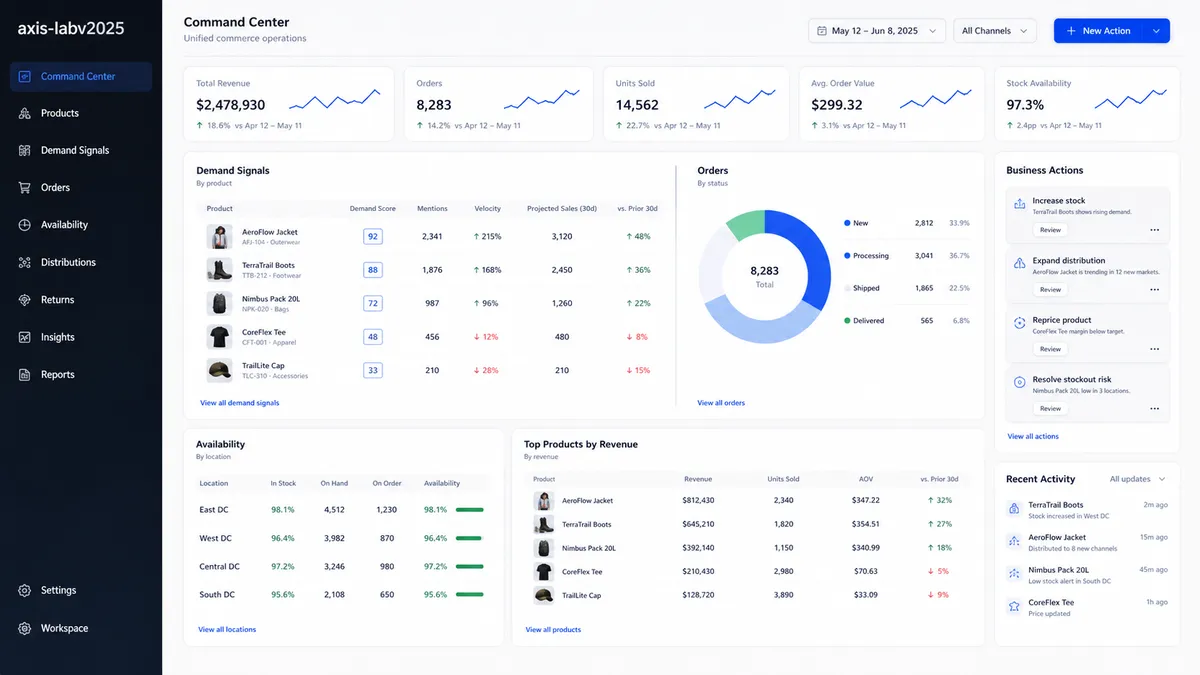1200x675 pixels.
Task: Click the Settings gear icon
Action: [24, 591]
